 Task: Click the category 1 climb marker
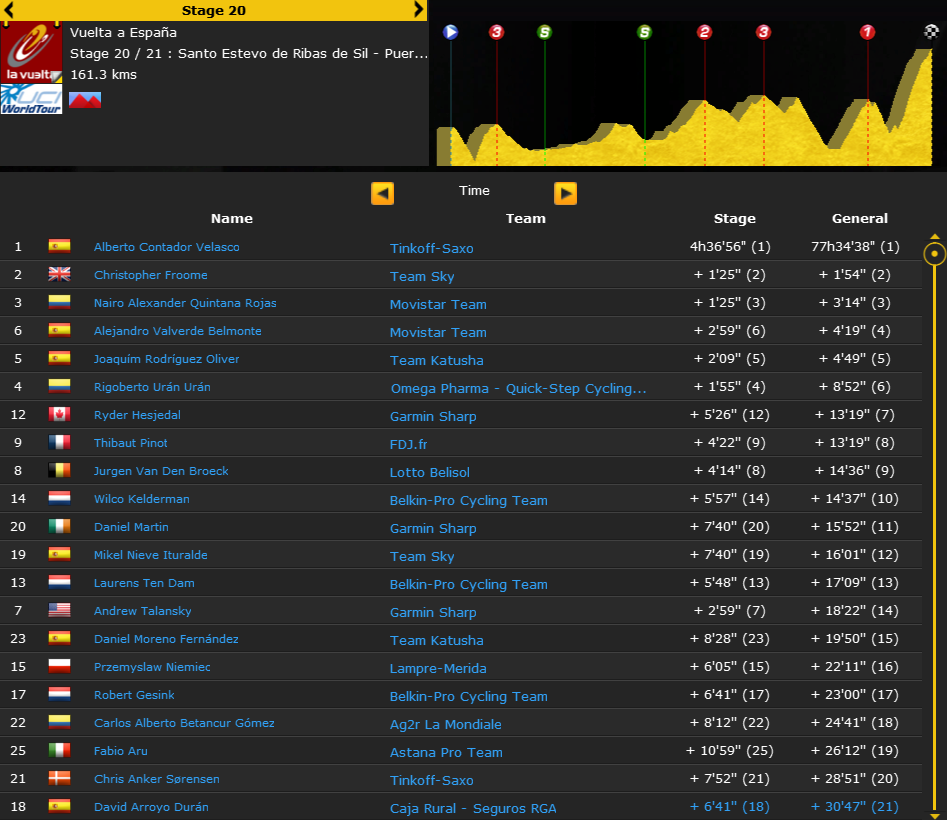[867, 32]
